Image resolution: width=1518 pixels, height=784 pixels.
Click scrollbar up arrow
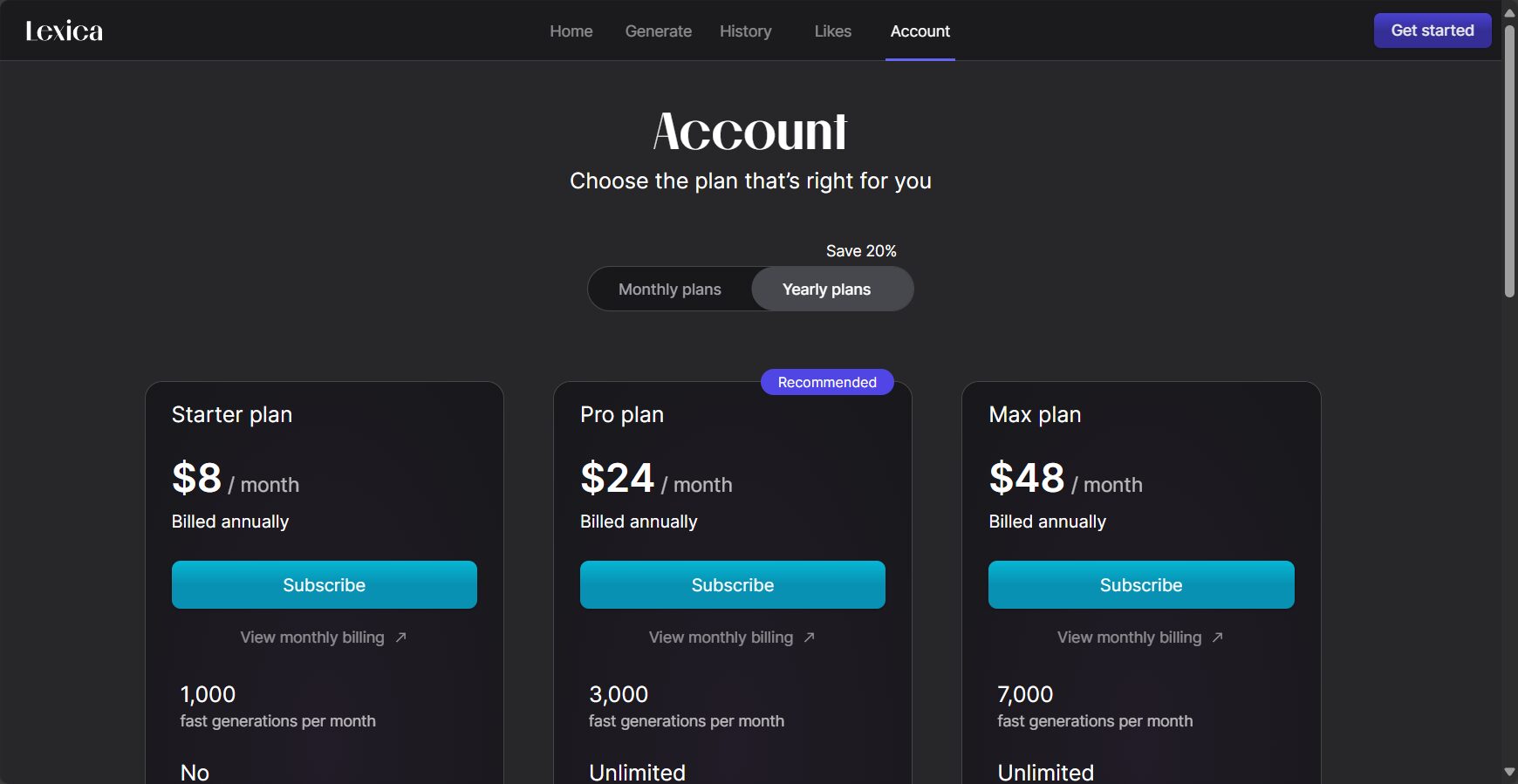click(x=1509, y=12)
